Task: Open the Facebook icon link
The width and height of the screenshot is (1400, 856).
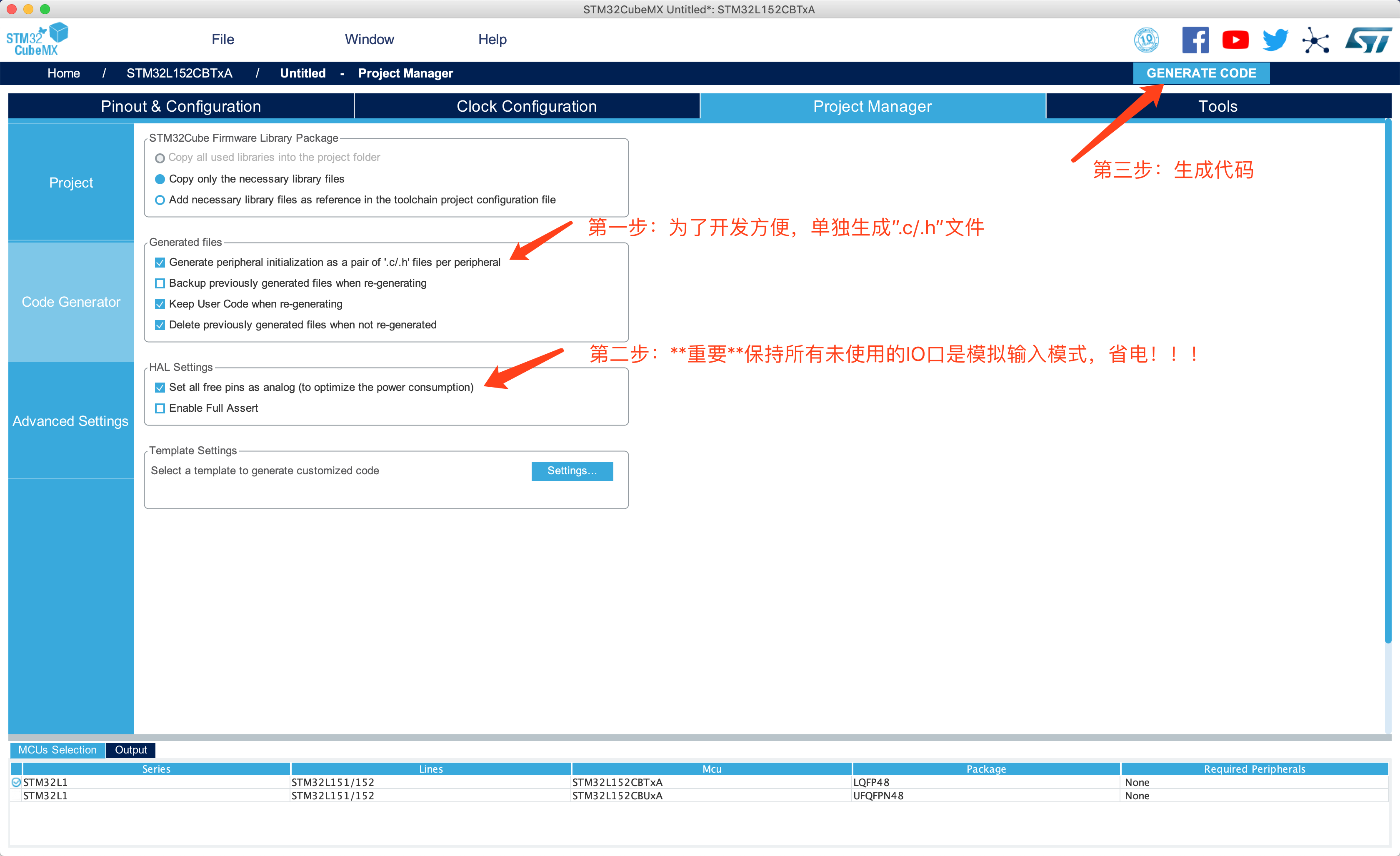Action: coord(1195,40)
